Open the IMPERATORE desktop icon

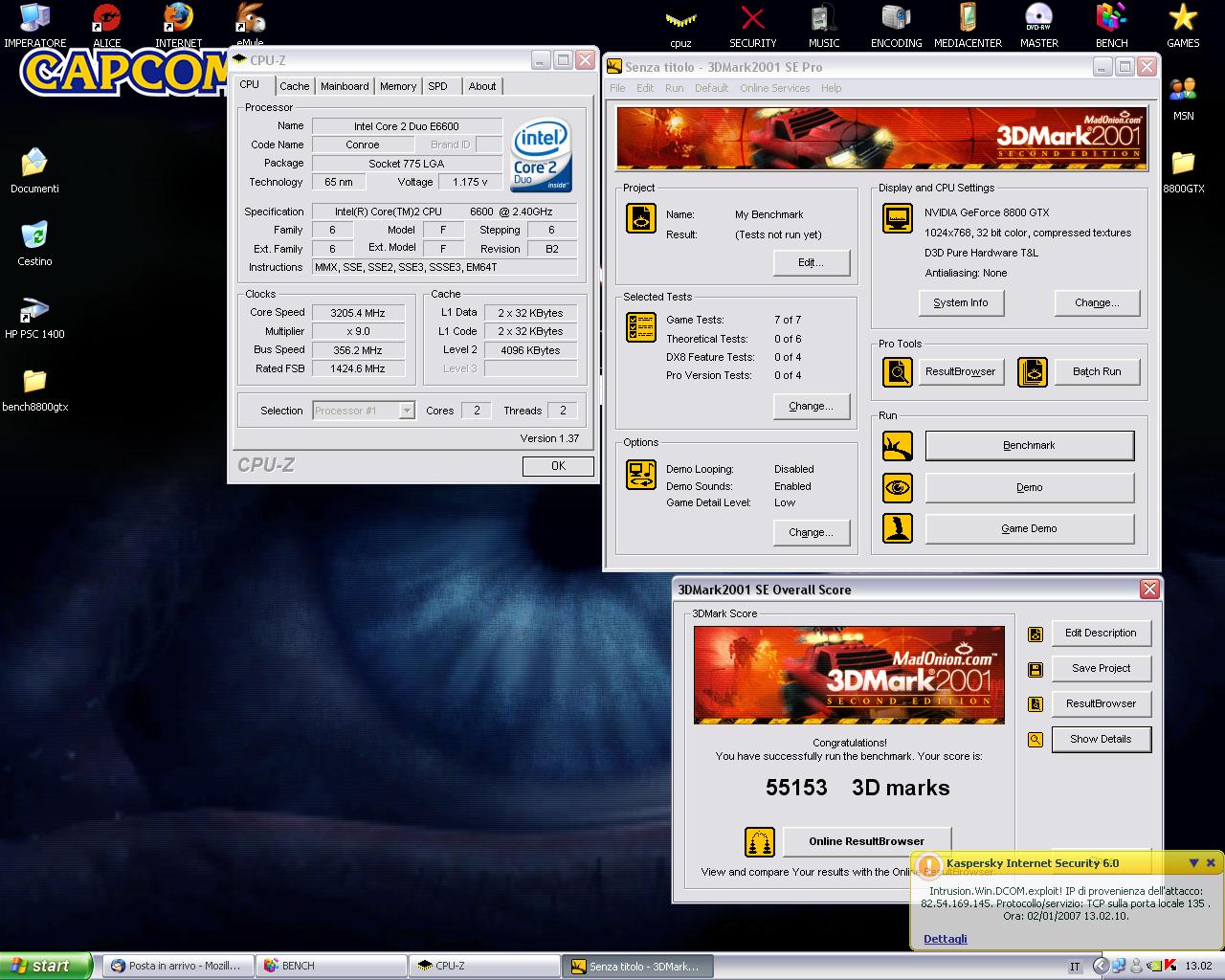click(35, 19)
